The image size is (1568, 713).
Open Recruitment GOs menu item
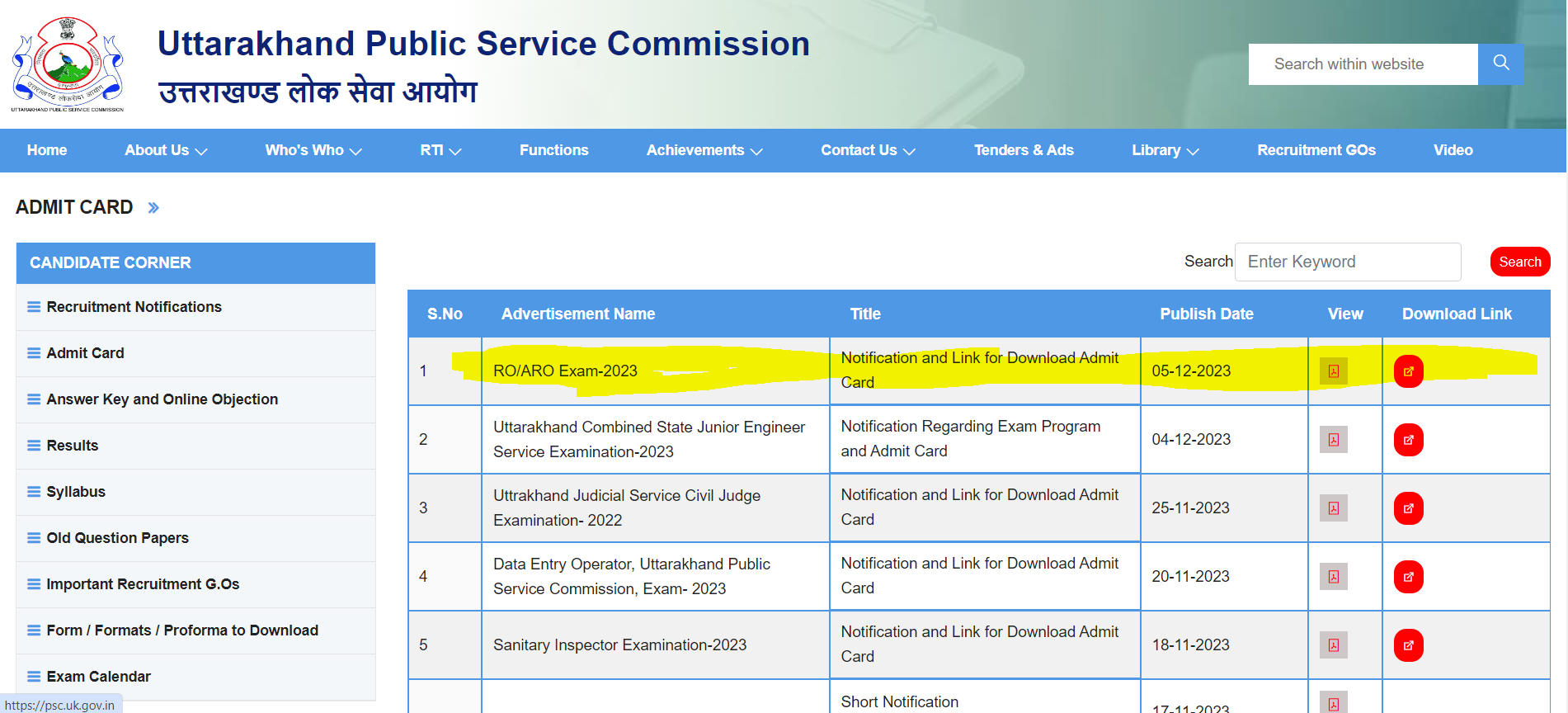click(1316, 150)
